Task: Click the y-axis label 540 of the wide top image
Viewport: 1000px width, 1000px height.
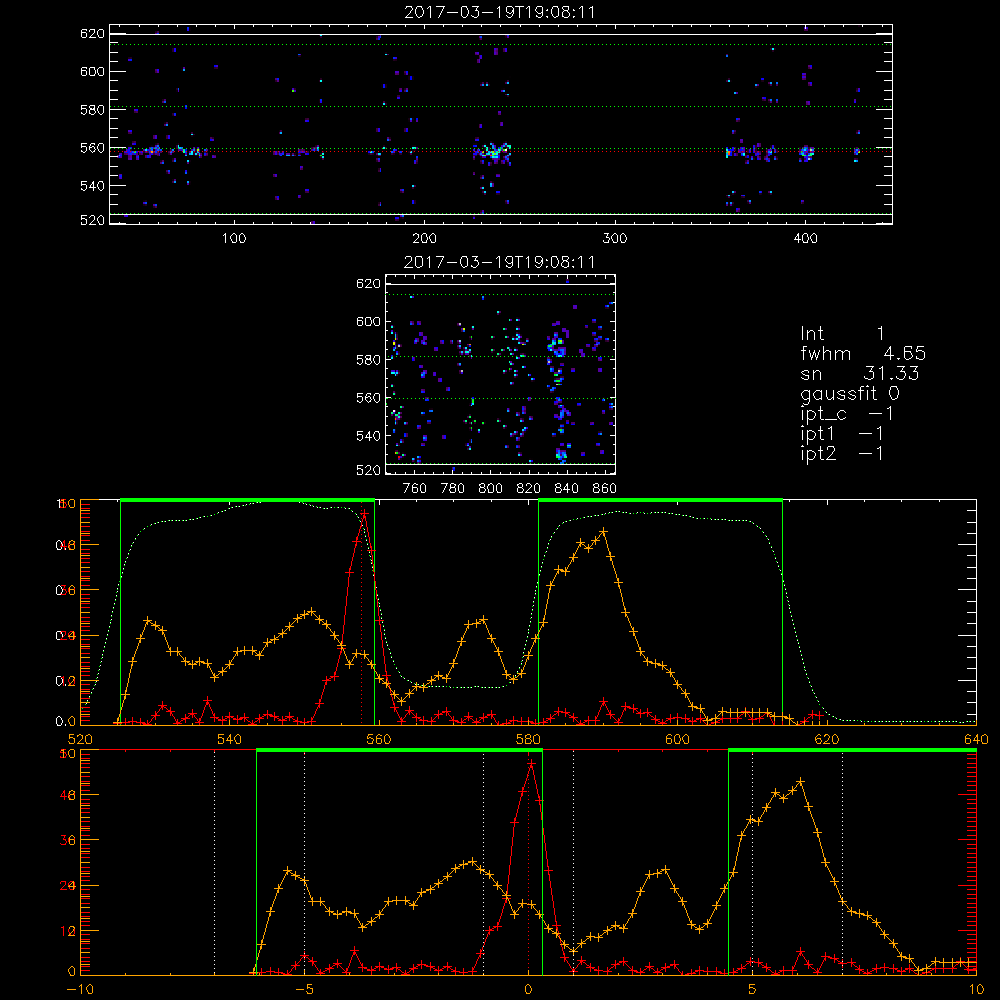Action: [x=92, y=186]
